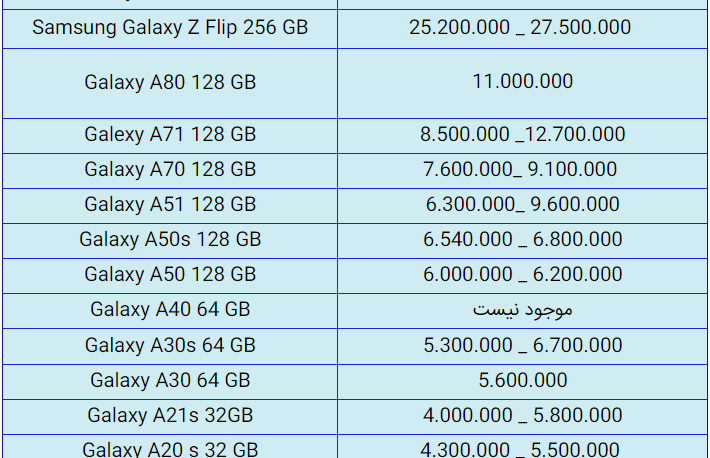Click the Persian unavailable text for Galaxy A40
The image size is (710, 458).
523,310
